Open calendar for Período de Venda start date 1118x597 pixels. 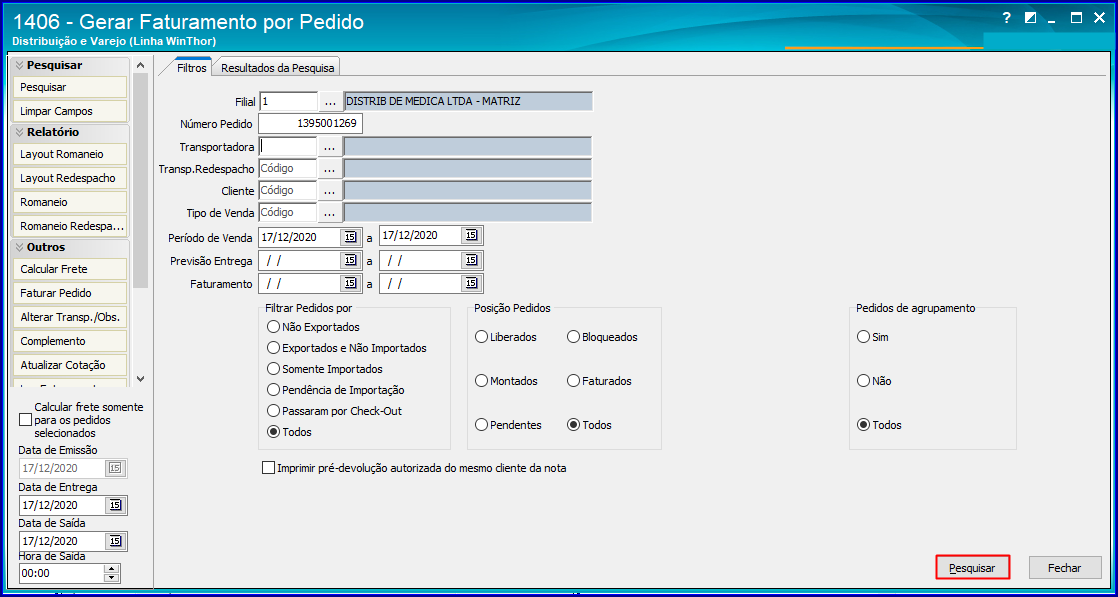click(350, 237)
